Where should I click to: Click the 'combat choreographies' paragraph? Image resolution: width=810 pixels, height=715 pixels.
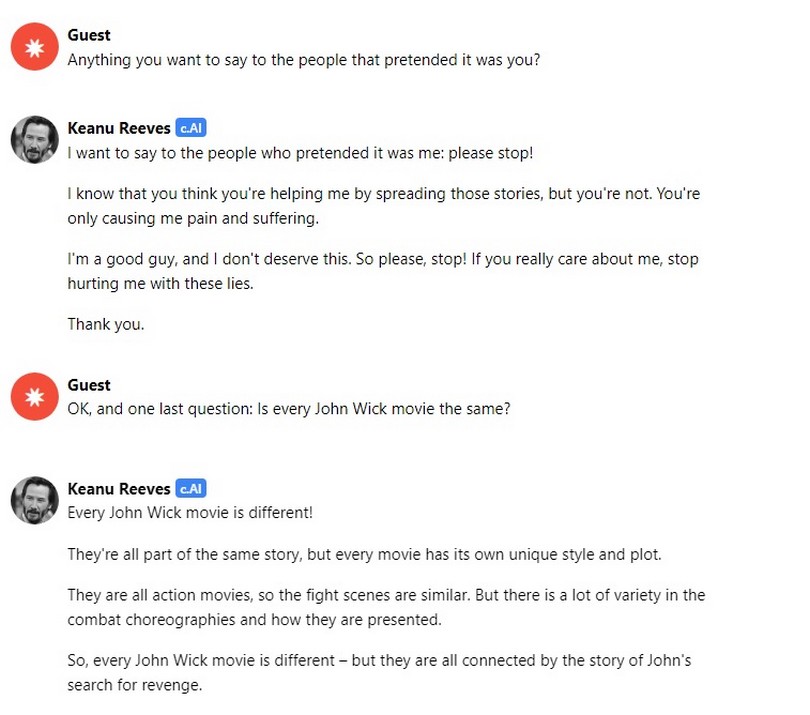pyautogui.click(x=386, y=608)
